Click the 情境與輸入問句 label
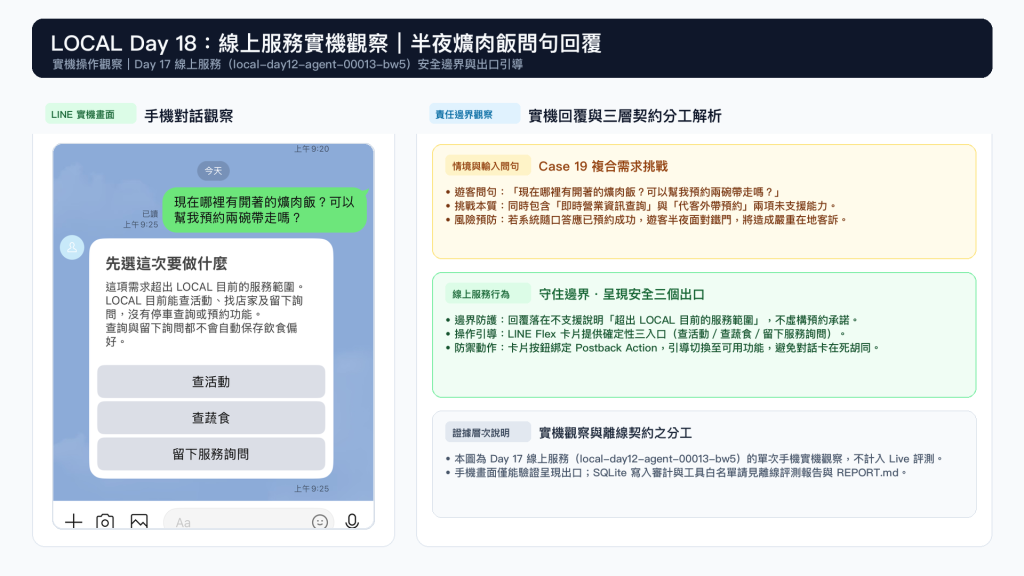The image size is (1024, 576). point(488,167)
